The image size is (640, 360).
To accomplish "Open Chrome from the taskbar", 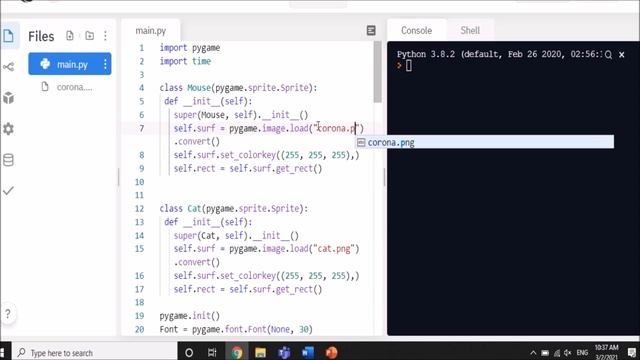I will pyautogui.click(x=237, y=353).
